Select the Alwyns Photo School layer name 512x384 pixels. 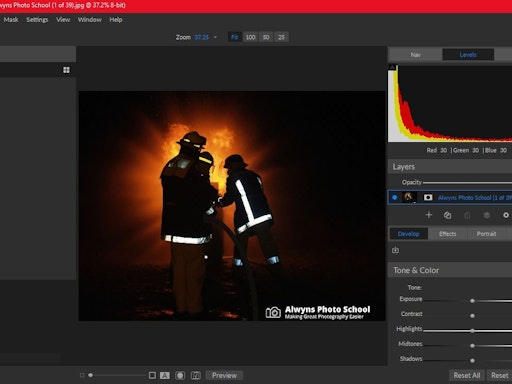[x=475, y=198]
